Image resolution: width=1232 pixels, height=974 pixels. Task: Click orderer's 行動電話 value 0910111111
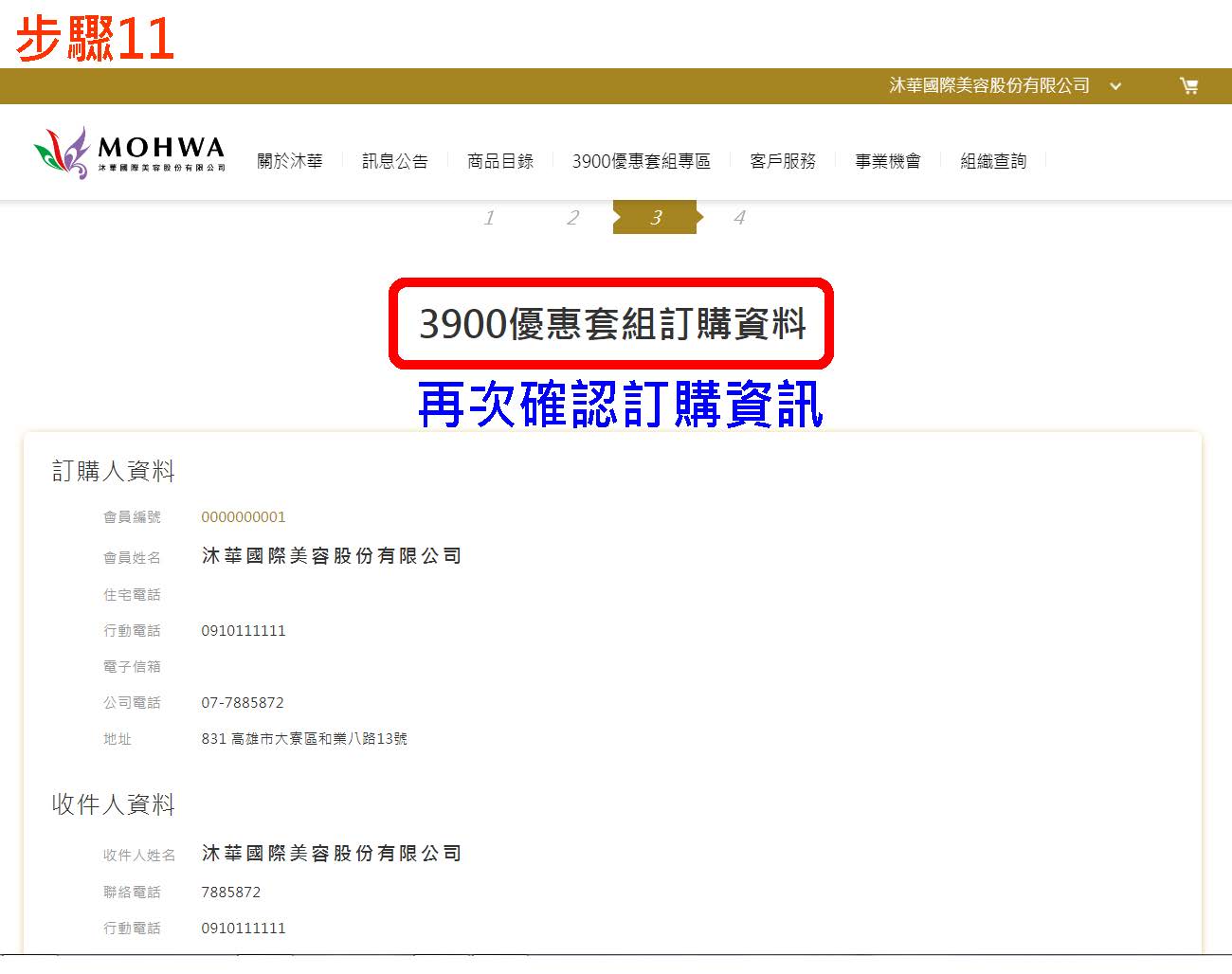pyautogui.click(x=244, y=631)
